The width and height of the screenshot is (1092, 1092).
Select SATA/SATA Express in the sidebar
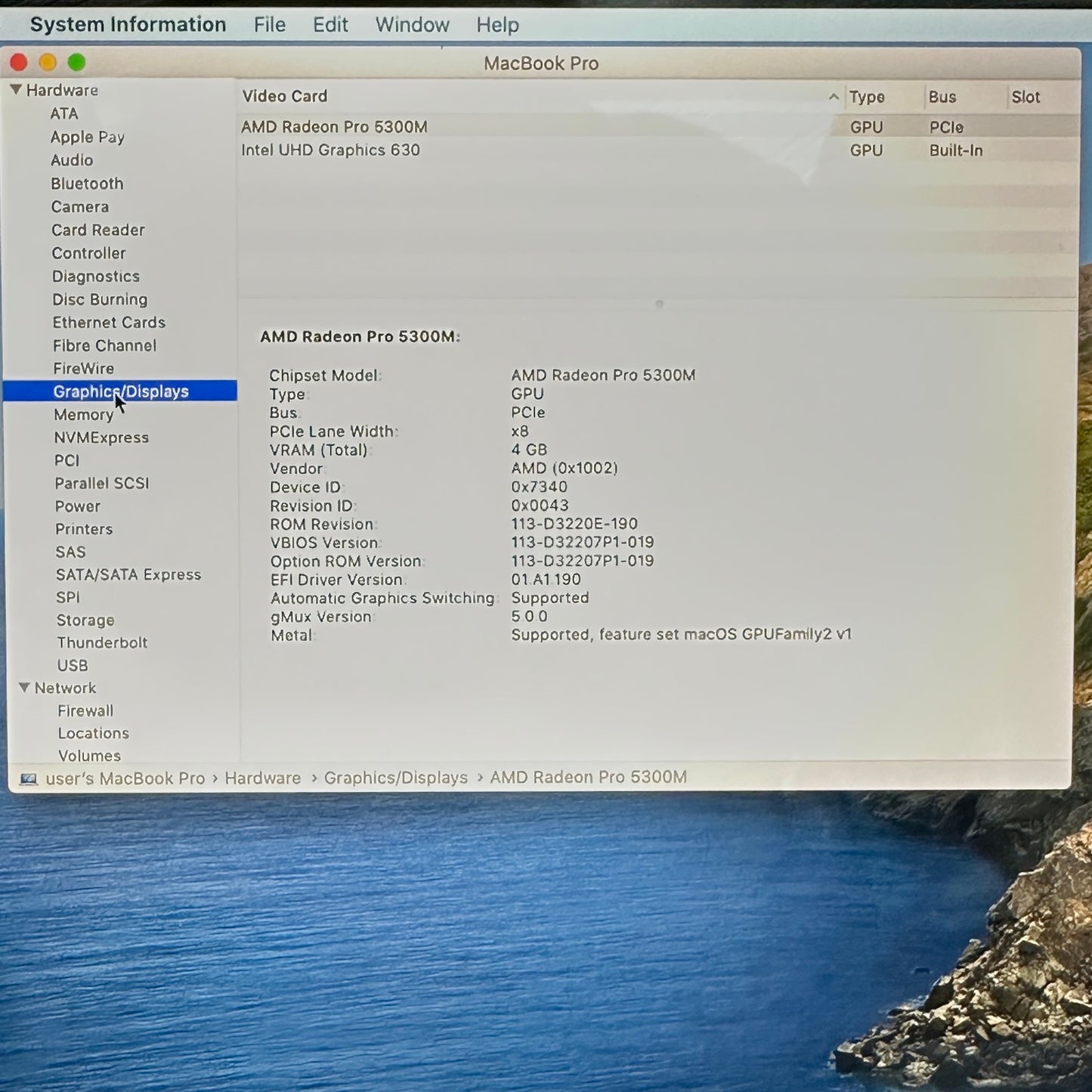[x=128, y=574]
